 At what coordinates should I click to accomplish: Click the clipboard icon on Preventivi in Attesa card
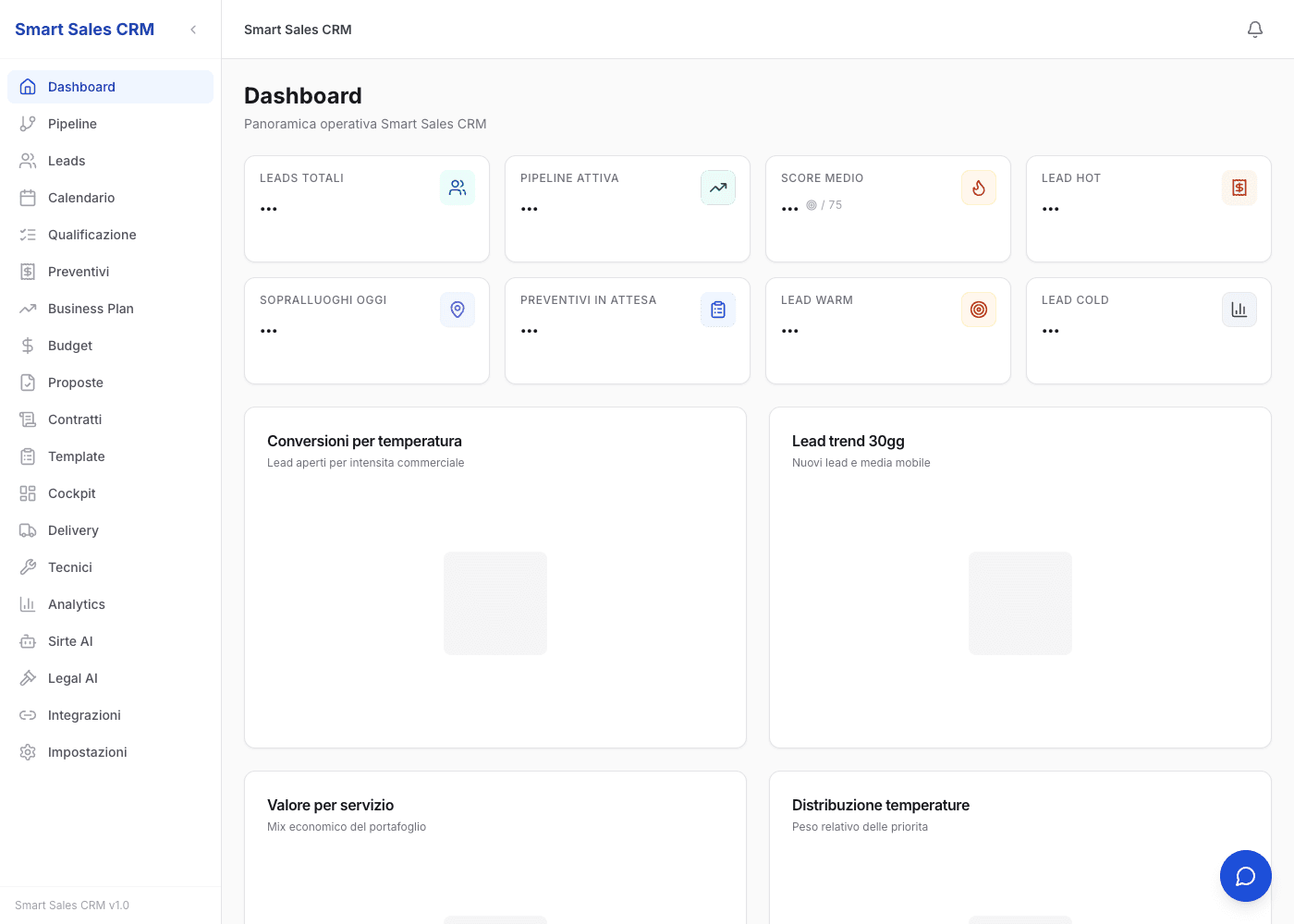(718, 310)
